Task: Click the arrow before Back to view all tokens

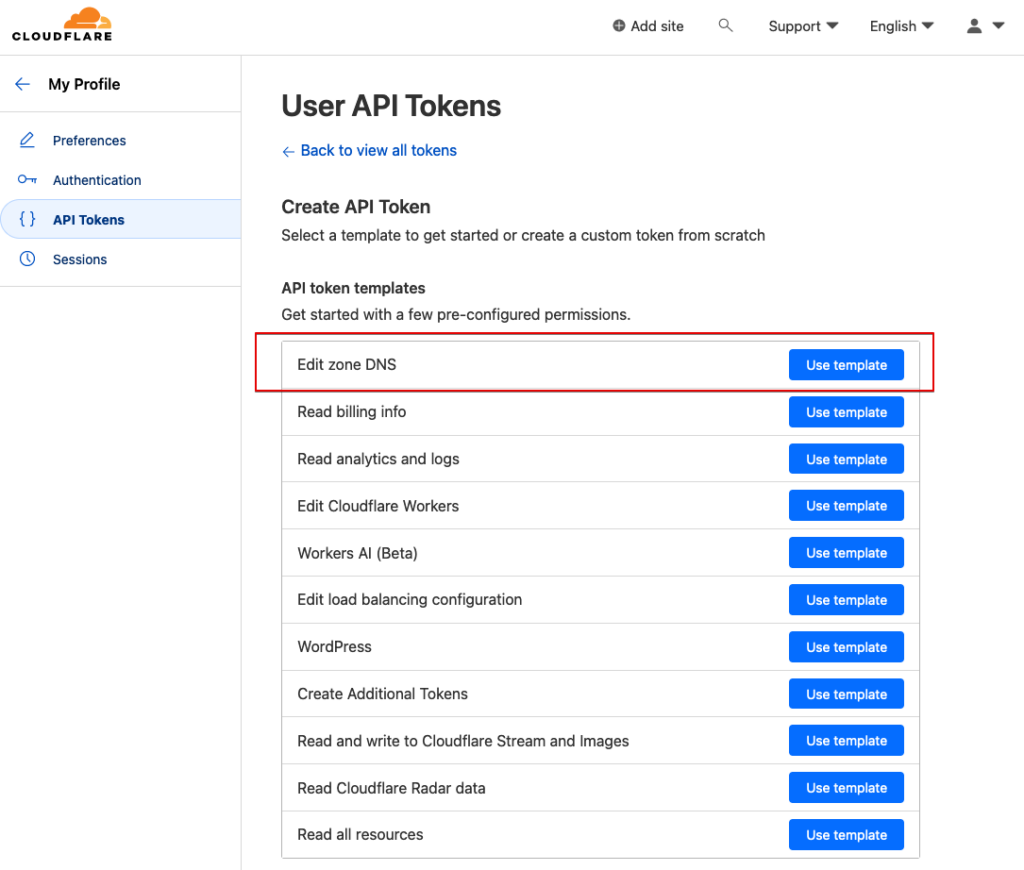Action: (288, 152)
